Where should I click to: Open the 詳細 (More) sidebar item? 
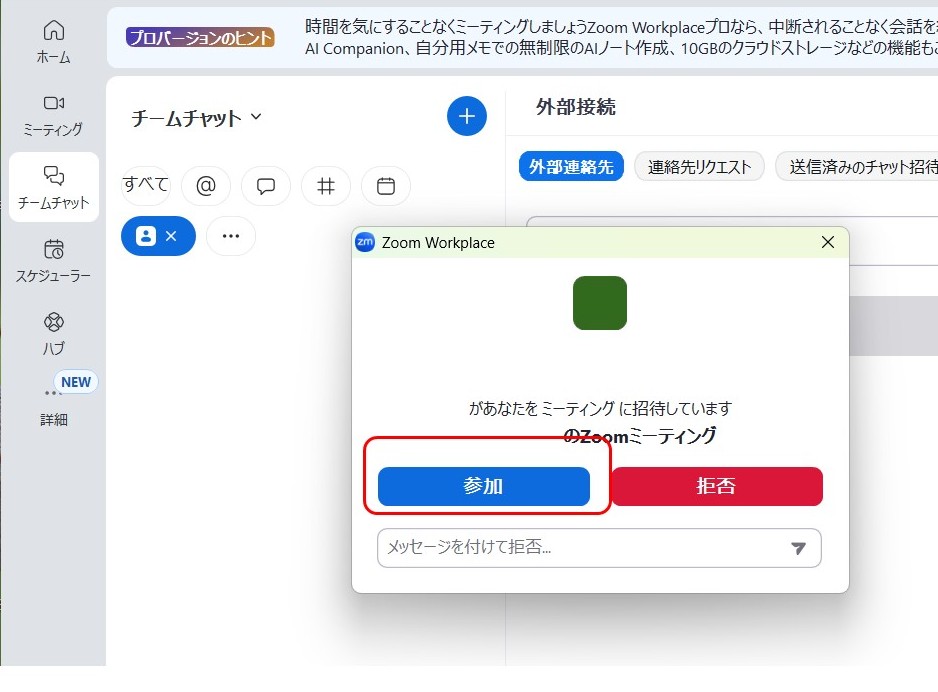click(53, 406)
